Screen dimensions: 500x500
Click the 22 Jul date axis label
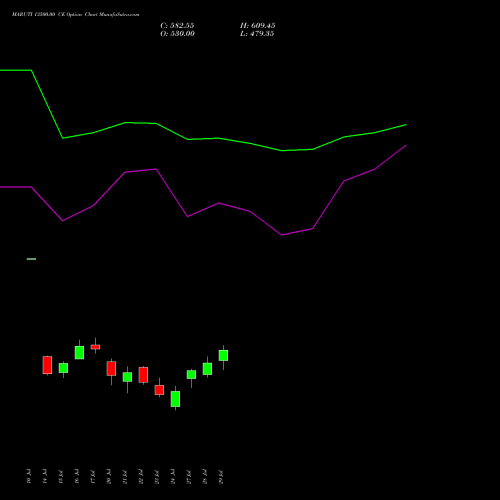coord(141,476)
